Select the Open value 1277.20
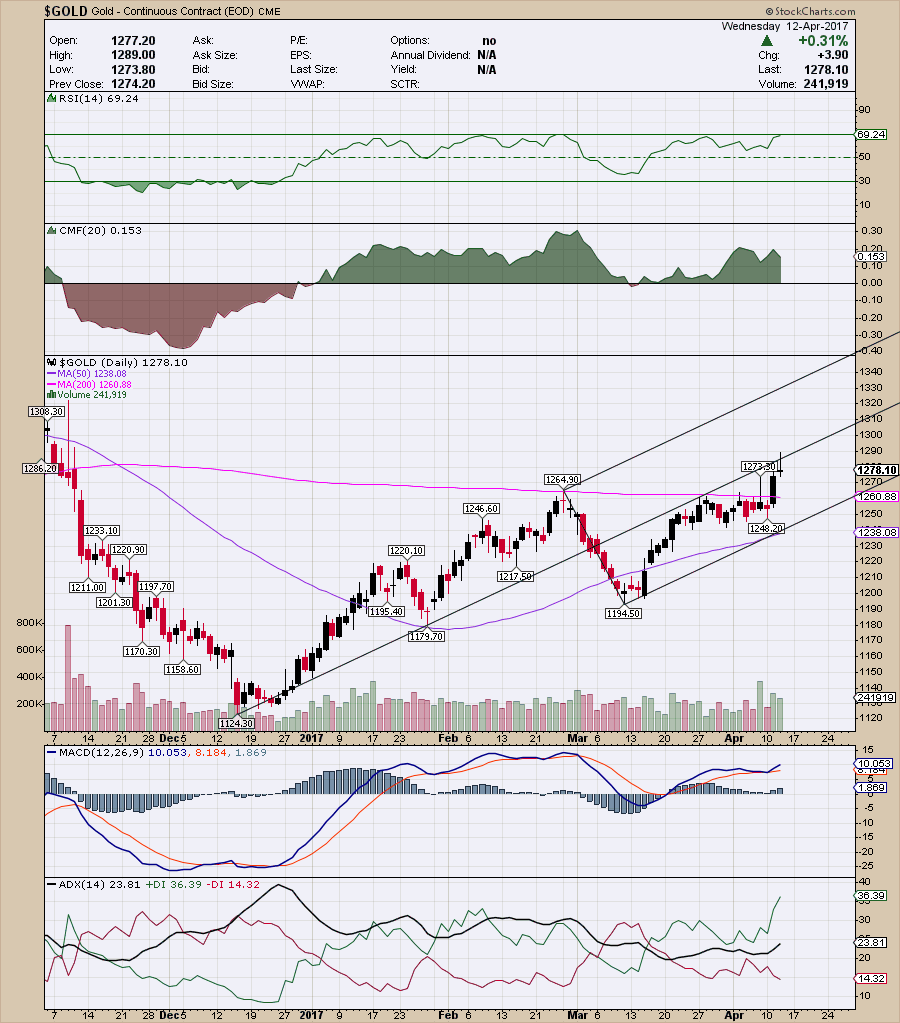The width and height of the screenshot is (900, 1023). click(133, 40)
